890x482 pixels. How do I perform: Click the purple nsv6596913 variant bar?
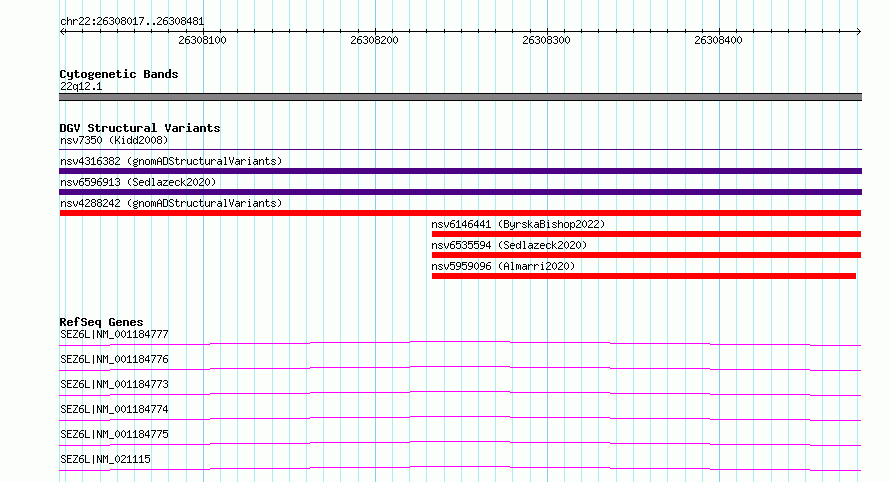pos(460,192)
